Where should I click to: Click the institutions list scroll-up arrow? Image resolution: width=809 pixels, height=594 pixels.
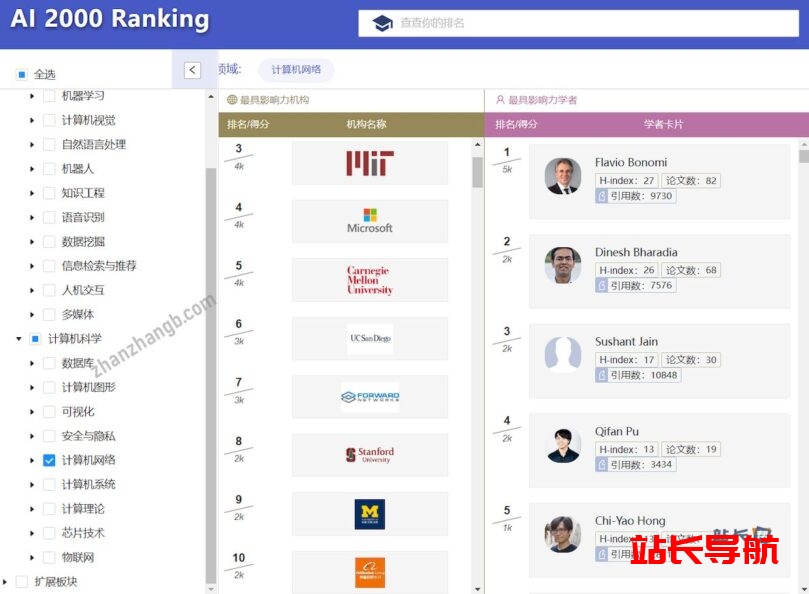coord(477,145)
